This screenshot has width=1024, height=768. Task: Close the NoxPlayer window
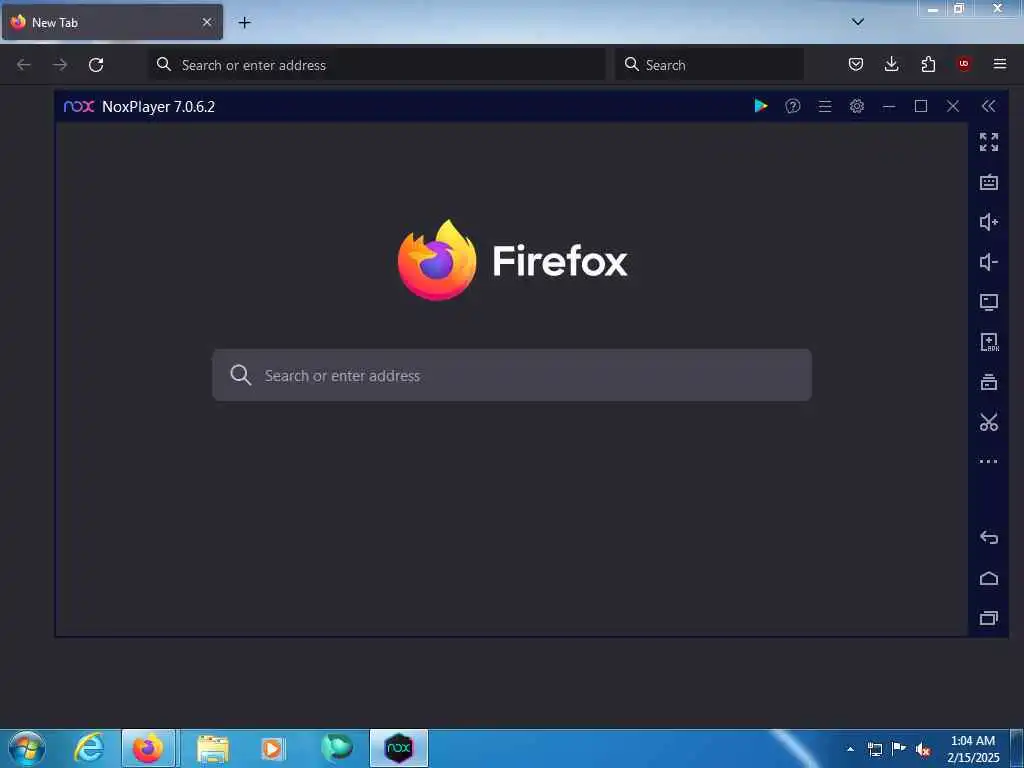(953, 106)
